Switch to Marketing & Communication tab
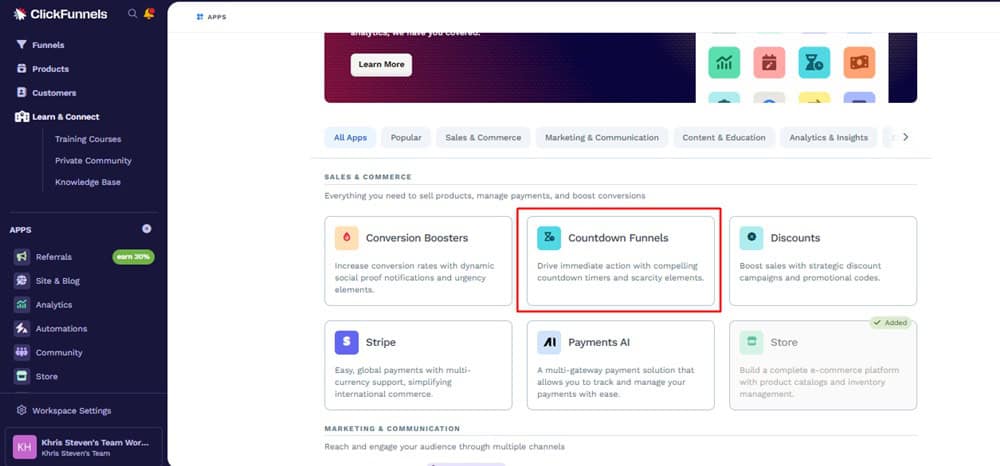Viewport: 1000px width, 466px height. point(601,138)
